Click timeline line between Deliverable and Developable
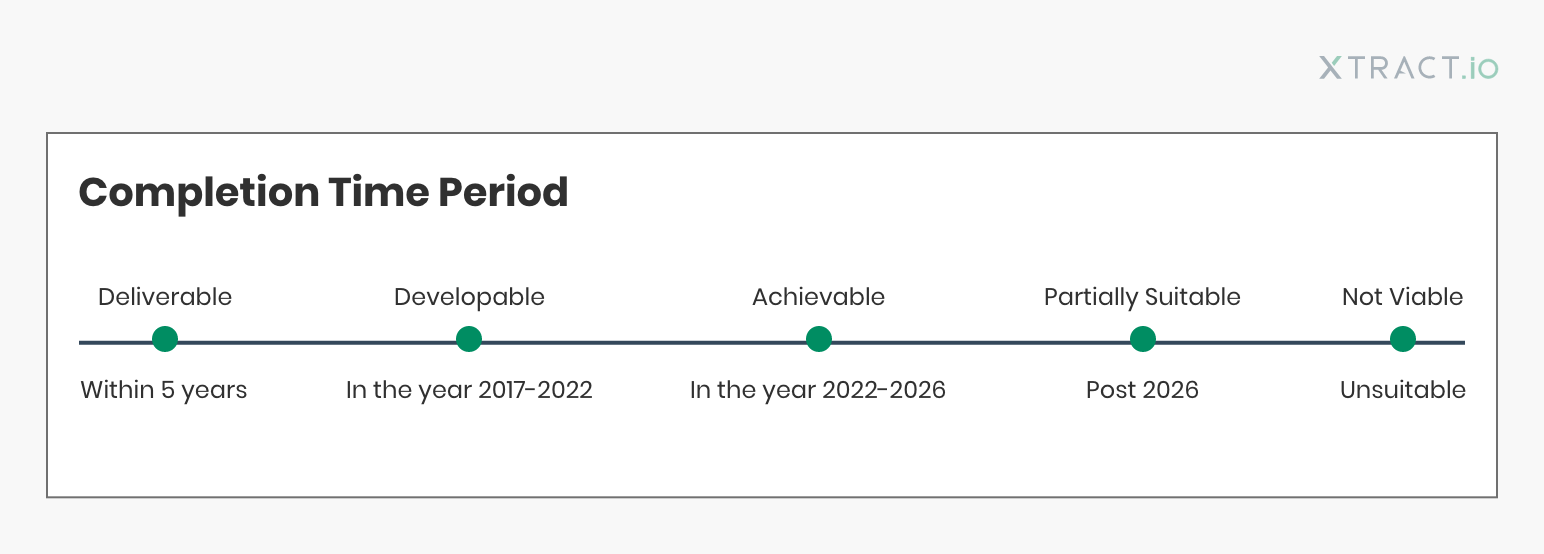This screenshot has width=1544, height=554. (x=317, y=342)
